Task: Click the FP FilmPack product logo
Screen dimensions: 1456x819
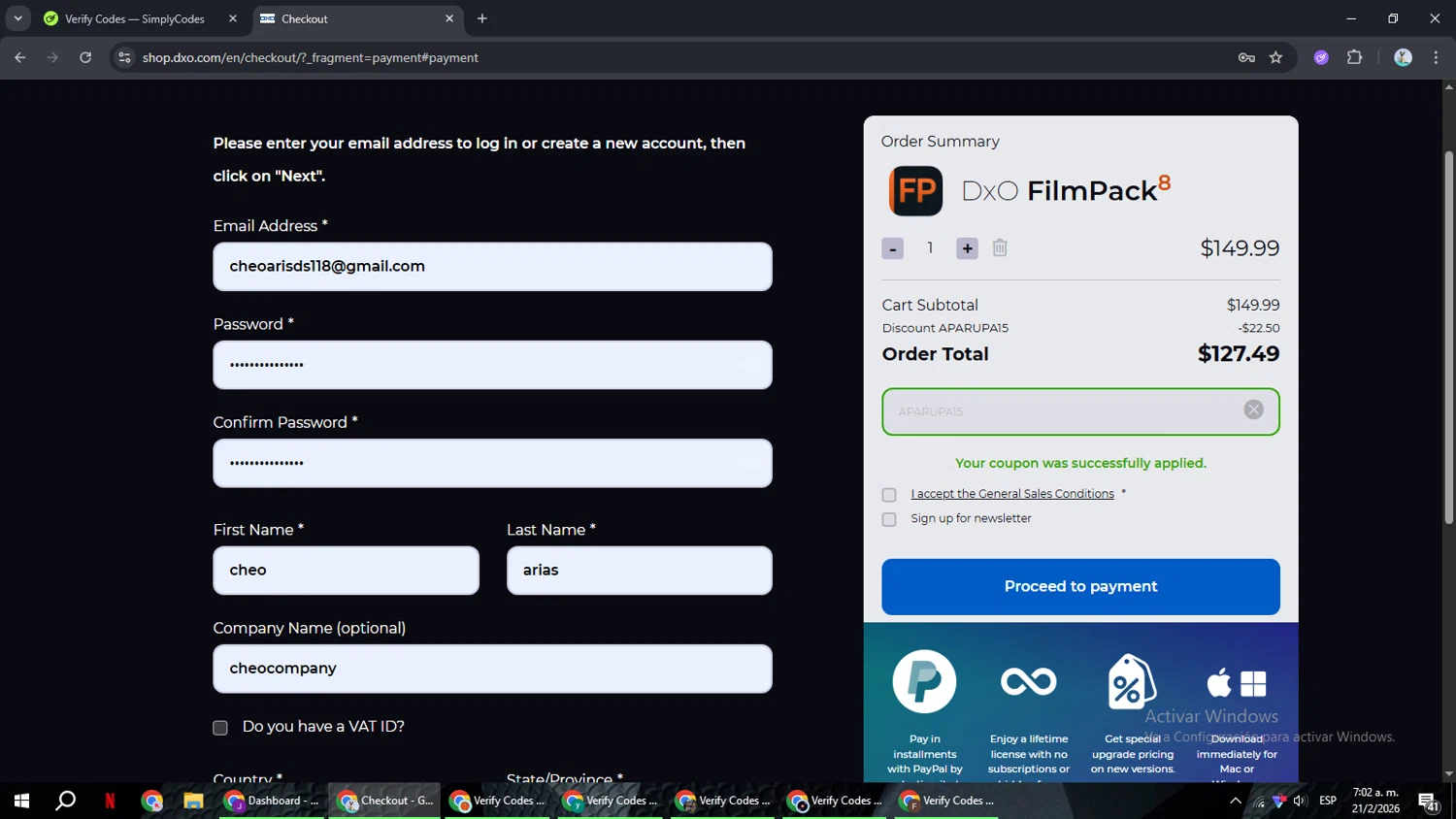Action: 915,190
